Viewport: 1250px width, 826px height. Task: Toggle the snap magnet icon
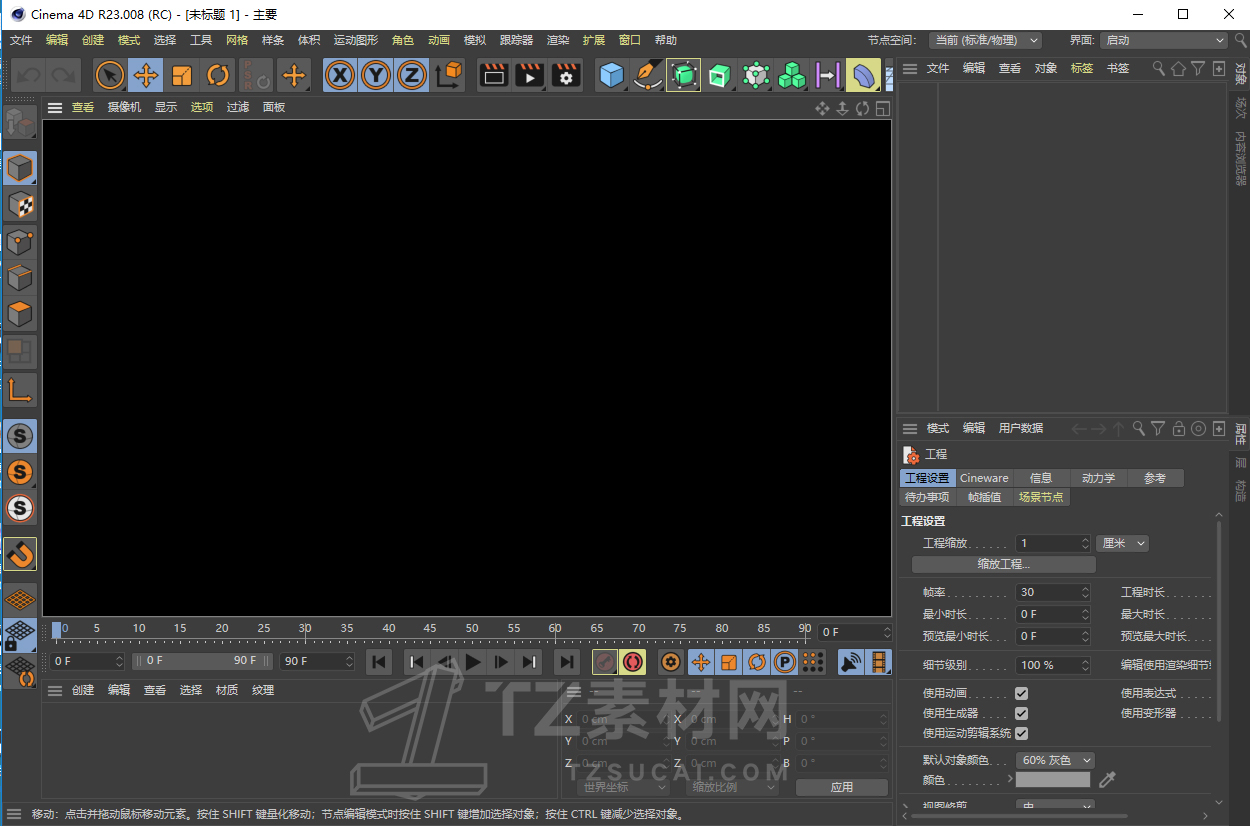point(20,554)
